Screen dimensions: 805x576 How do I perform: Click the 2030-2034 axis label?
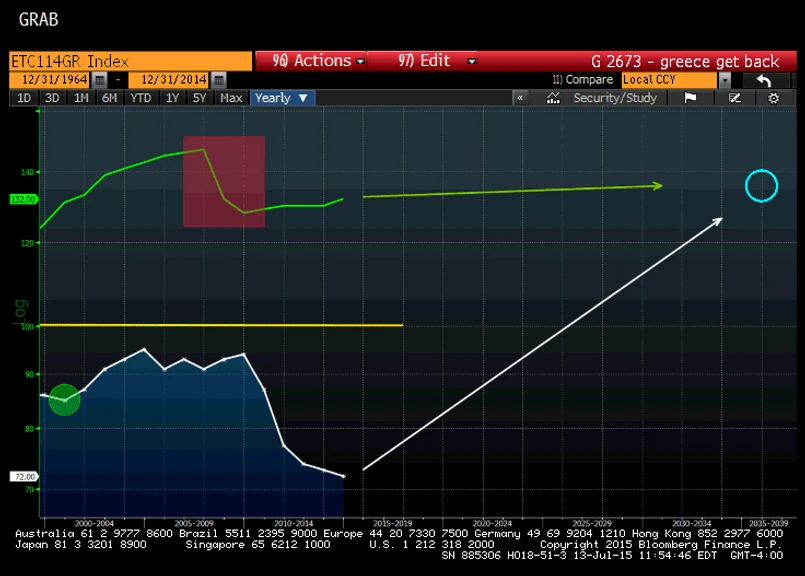tap(692, 523)
